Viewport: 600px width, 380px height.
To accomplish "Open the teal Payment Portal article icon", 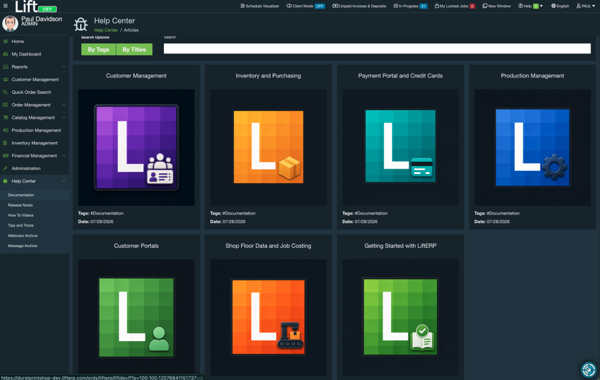I will coord(400,146).
